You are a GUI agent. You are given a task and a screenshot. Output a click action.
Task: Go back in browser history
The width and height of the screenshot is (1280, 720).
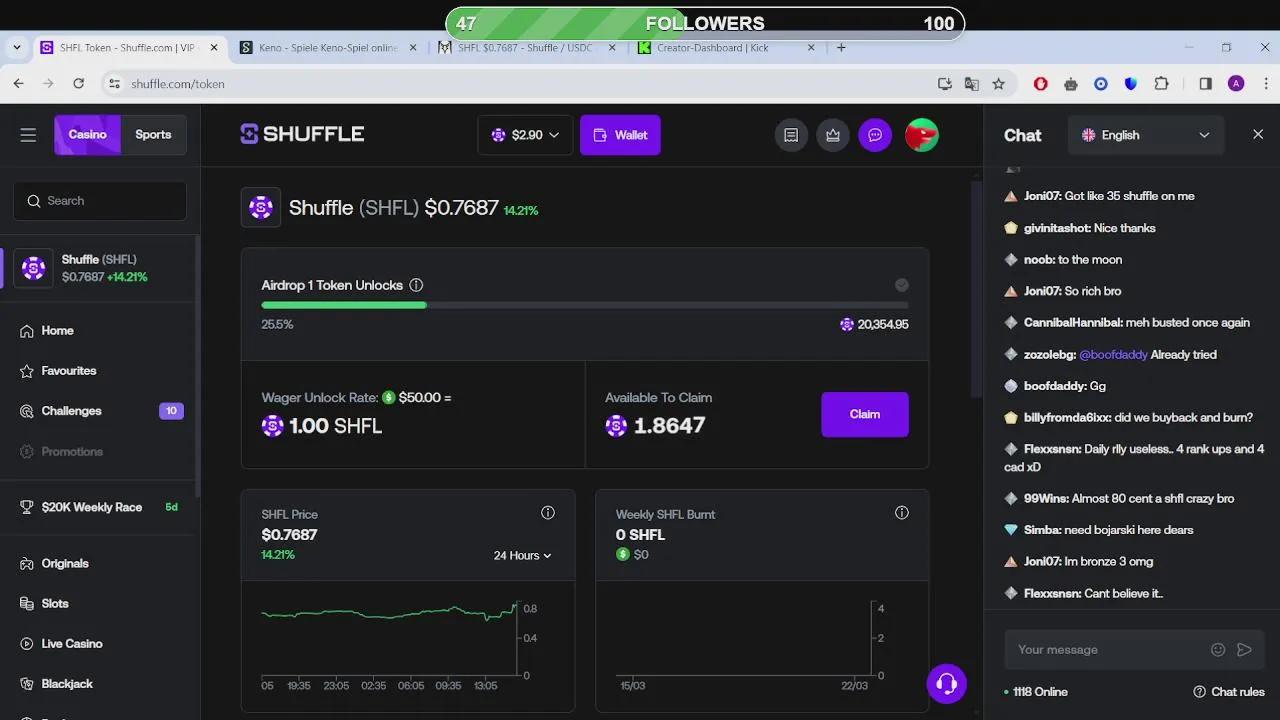pyautogui.click(x=19, y=84)
